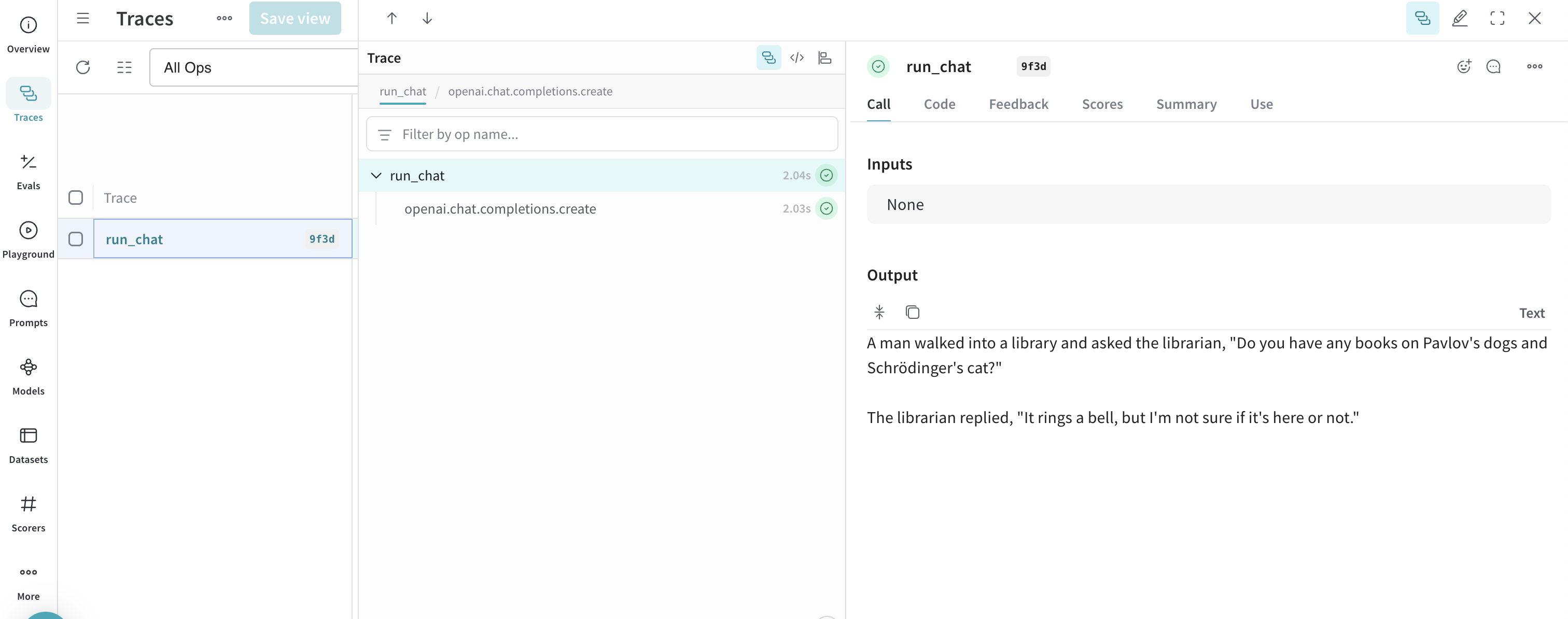Open the Evals sidebar section

click(x=28, y=171)
